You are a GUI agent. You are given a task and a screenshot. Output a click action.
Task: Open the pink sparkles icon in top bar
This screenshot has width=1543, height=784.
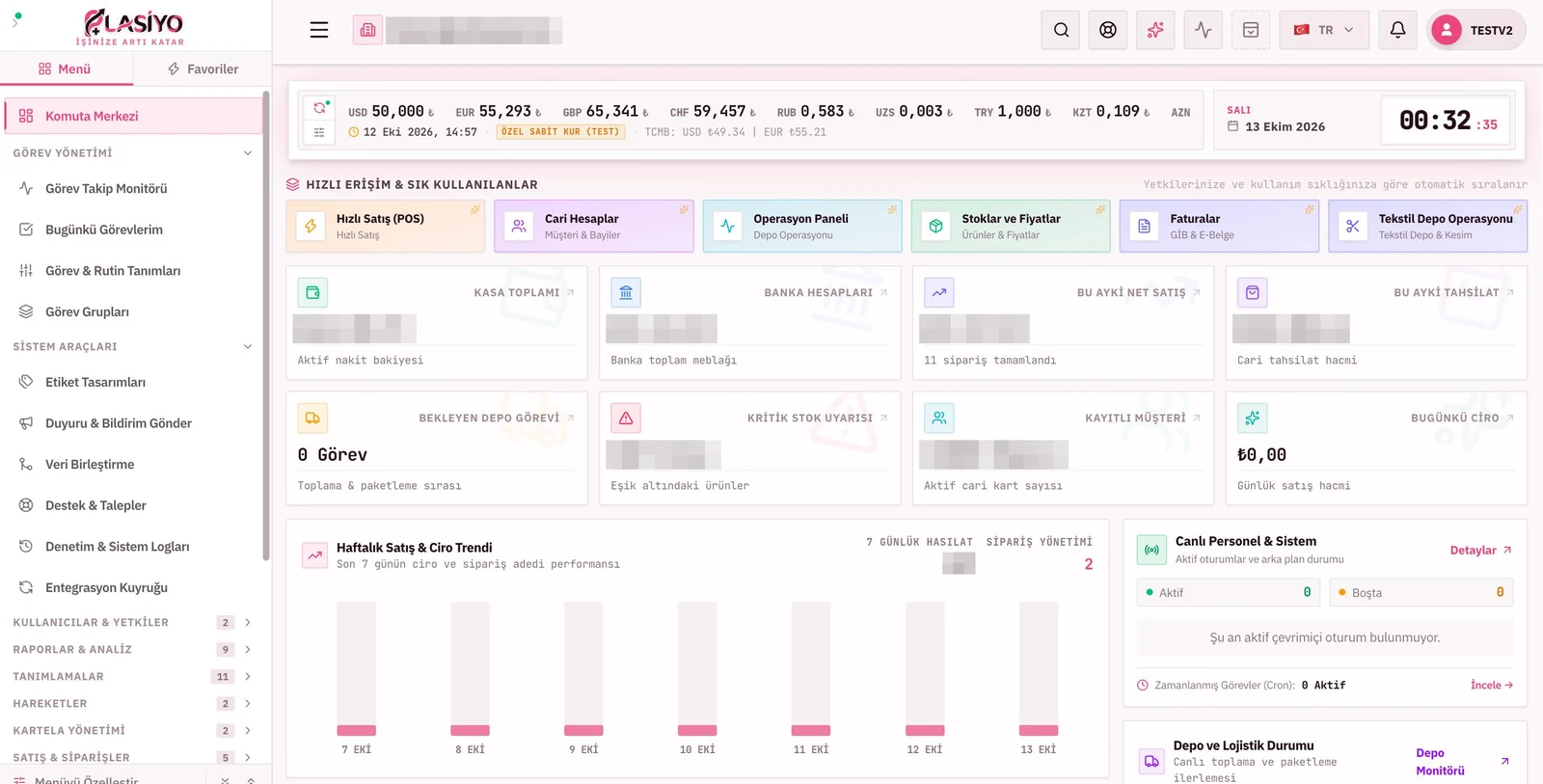[1155, 30]
